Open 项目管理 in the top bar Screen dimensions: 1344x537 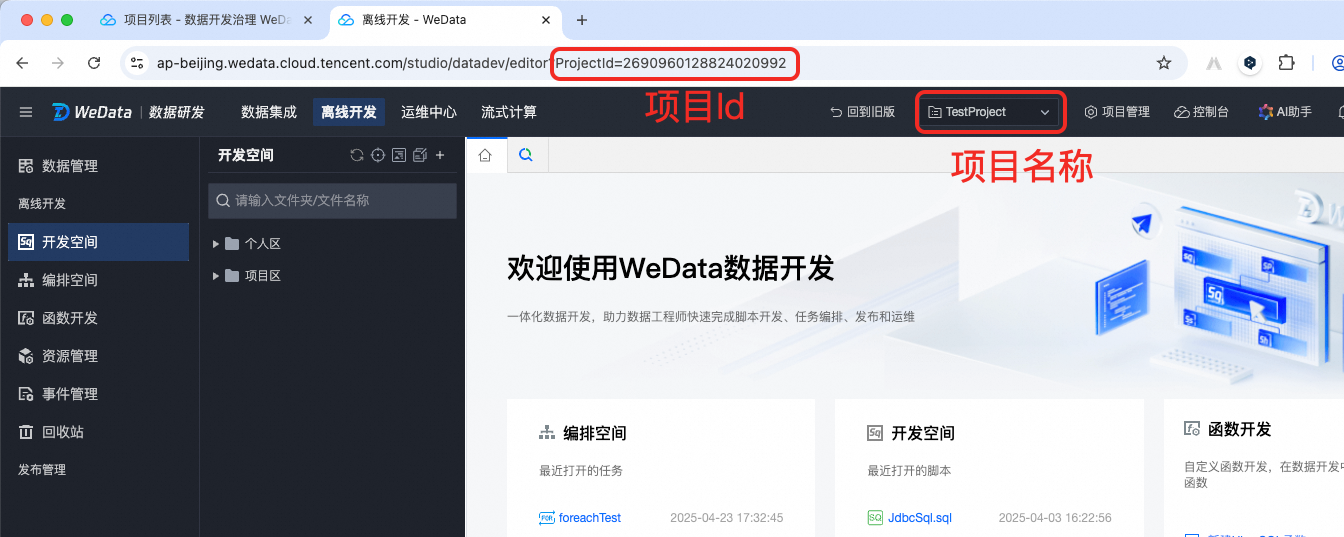1117,112
